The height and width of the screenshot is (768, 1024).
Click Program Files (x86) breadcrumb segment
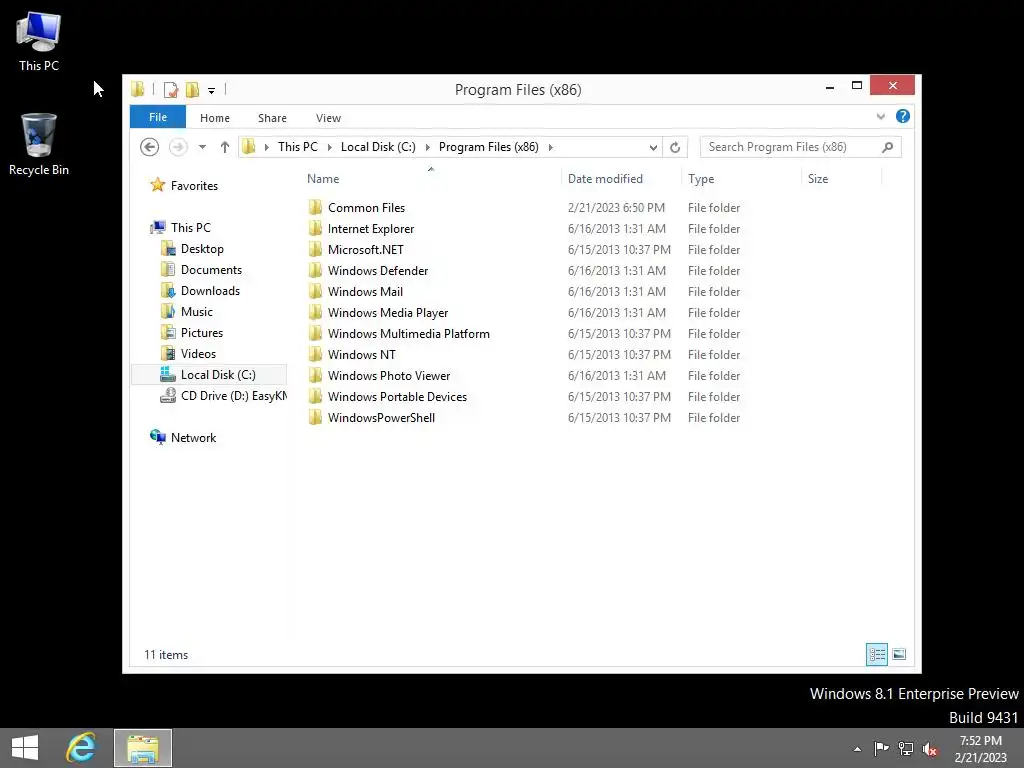click(488, 147)
